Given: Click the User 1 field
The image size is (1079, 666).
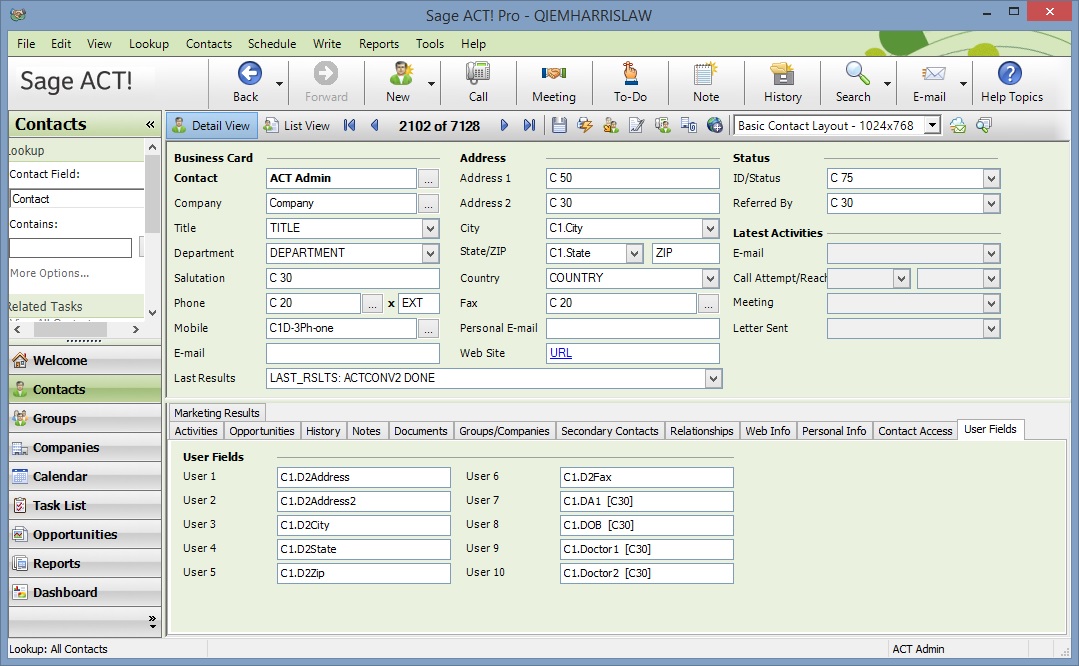Looking at the screenshot, I should point(364,477).
